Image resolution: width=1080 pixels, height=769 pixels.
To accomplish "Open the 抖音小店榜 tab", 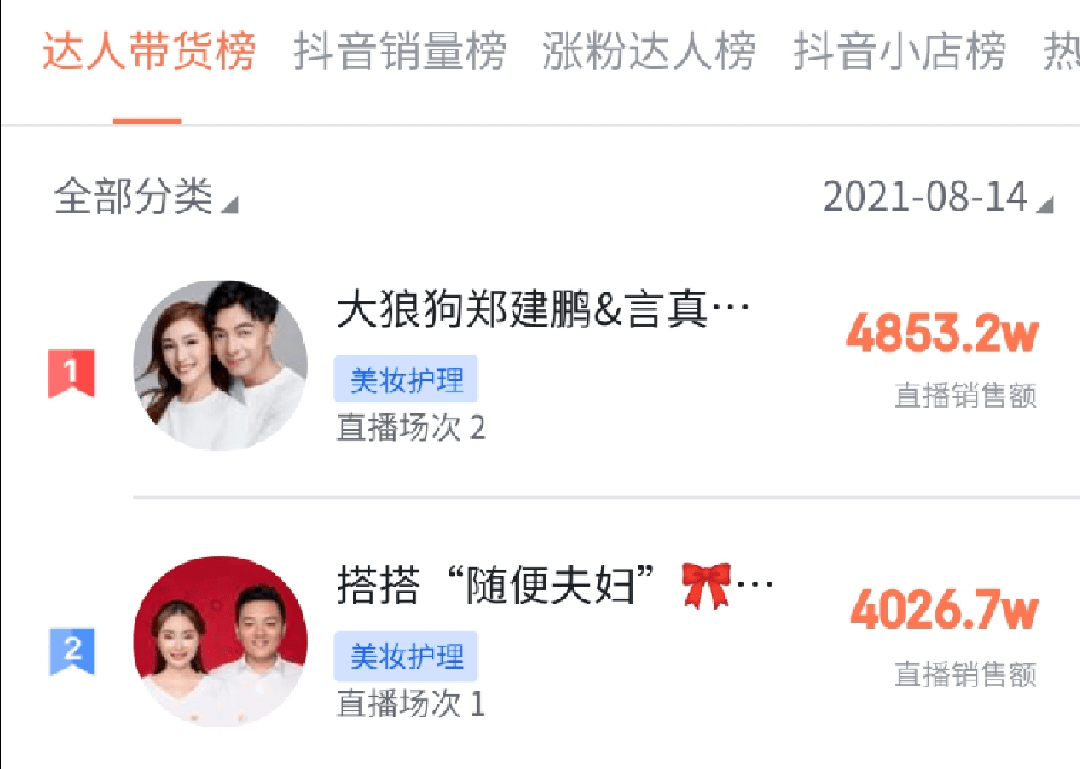I will (900, 51).
